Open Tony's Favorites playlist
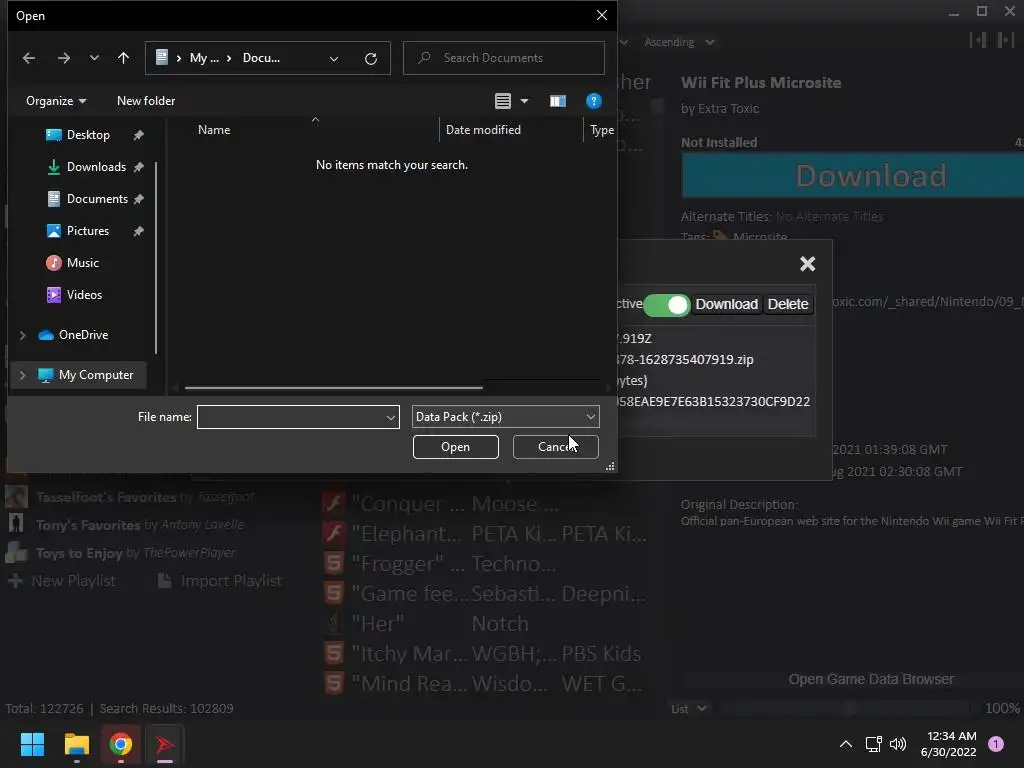Viewport: 1024px width, 768px height. pyautogui.click(x=125, y=525)
